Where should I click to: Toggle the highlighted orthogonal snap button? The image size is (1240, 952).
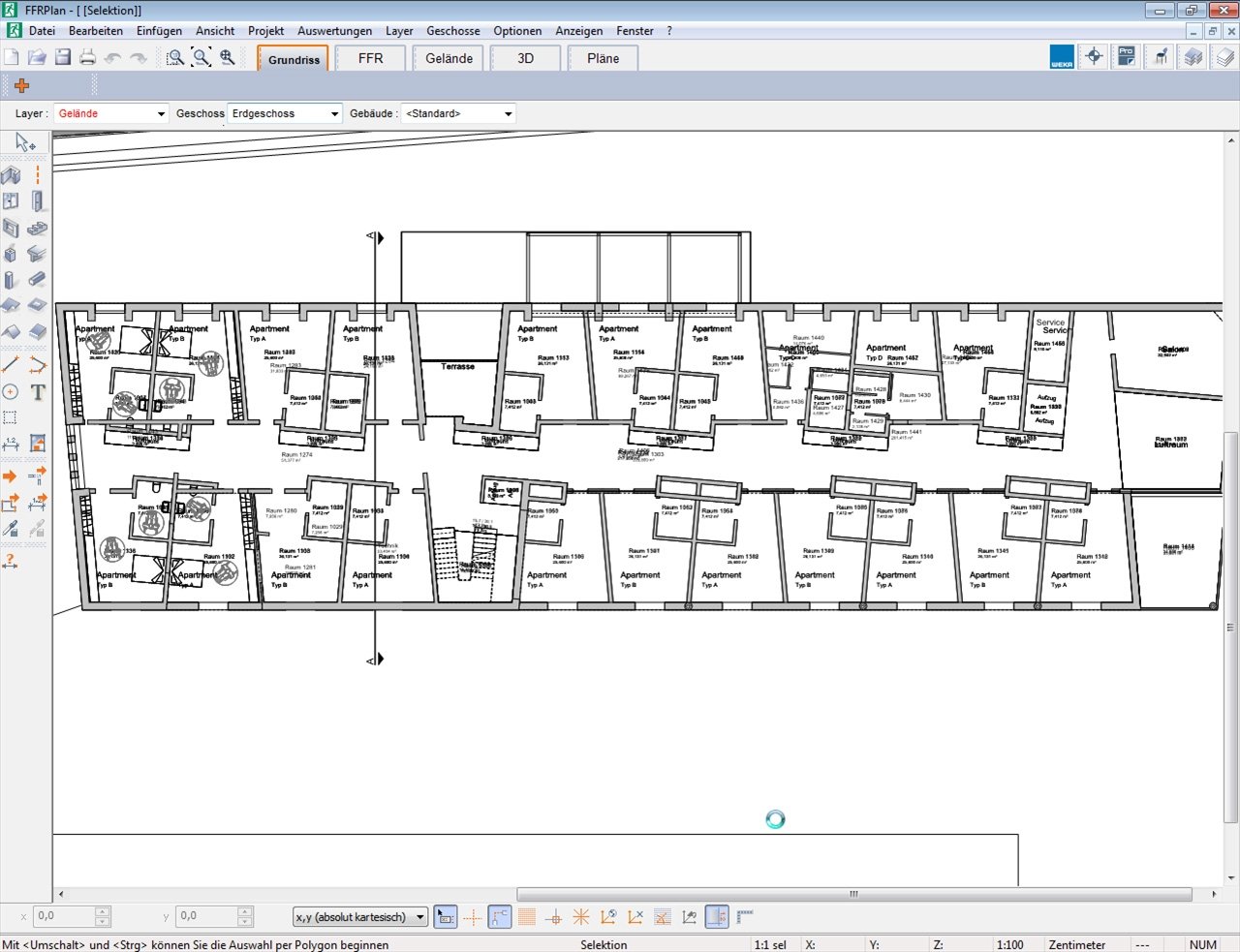tap(500, 916)
